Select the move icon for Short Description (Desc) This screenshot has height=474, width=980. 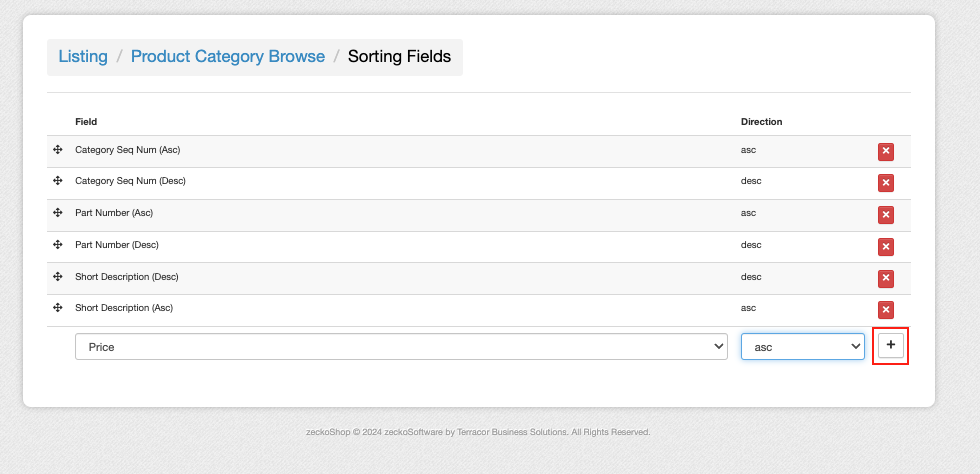click(58, 276)
